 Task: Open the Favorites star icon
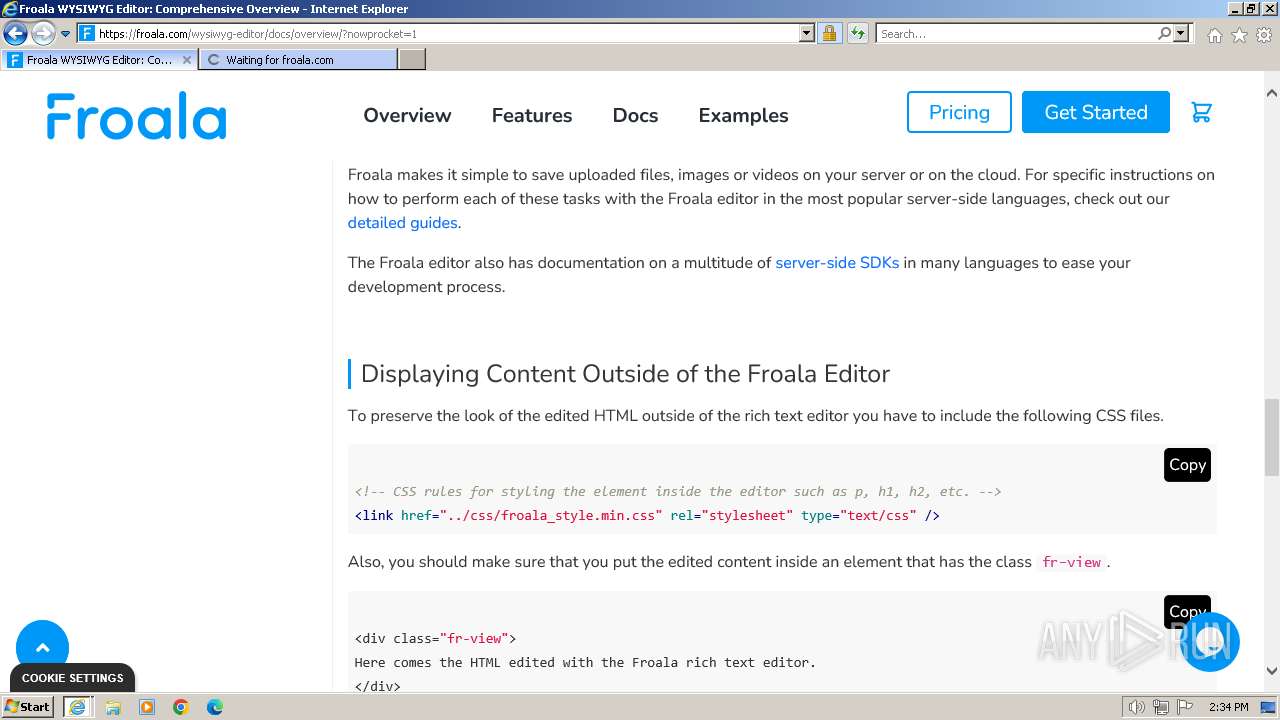coord(1239,35)
